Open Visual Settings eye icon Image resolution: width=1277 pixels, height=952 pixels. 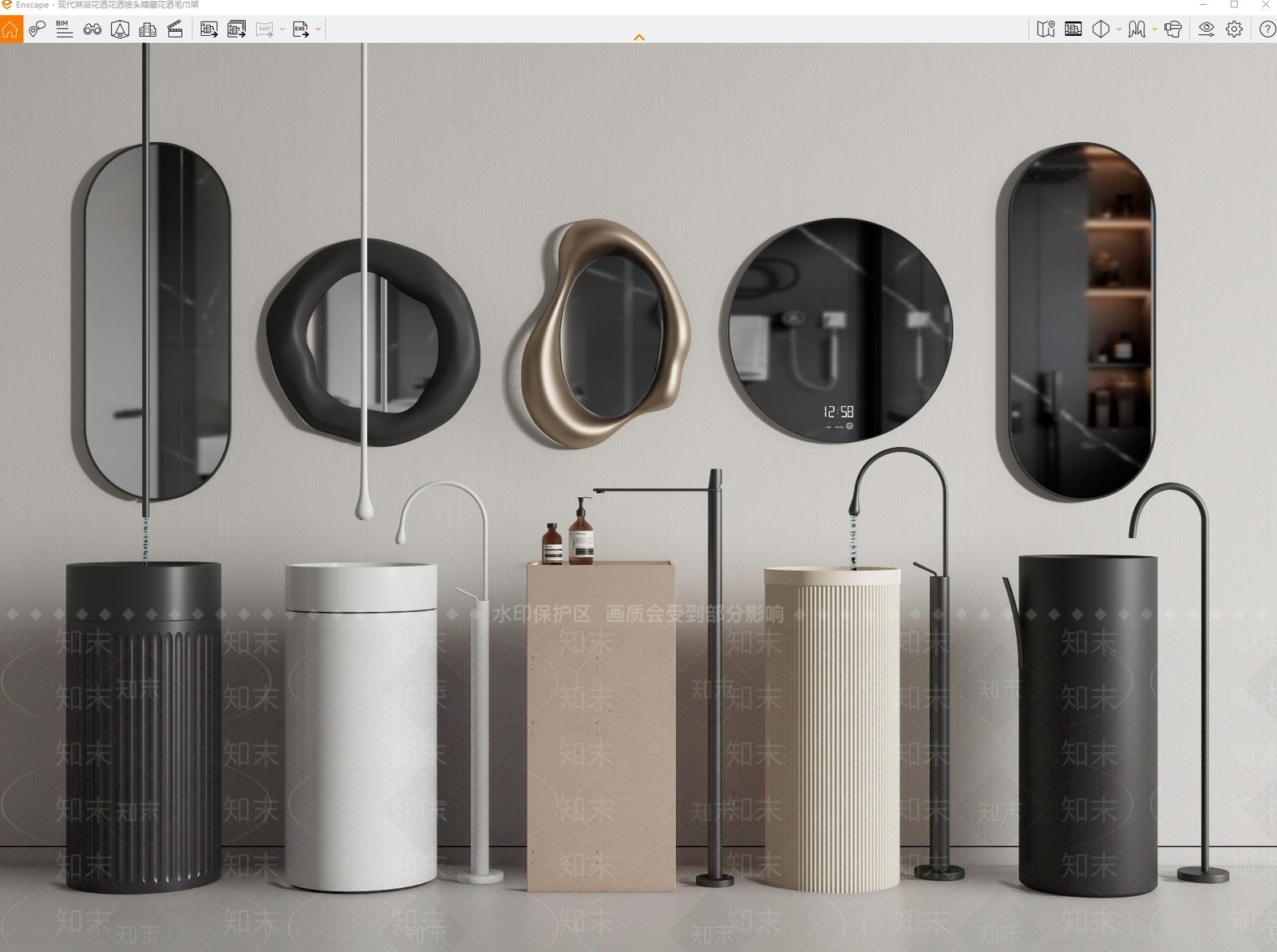[1206, 30]
